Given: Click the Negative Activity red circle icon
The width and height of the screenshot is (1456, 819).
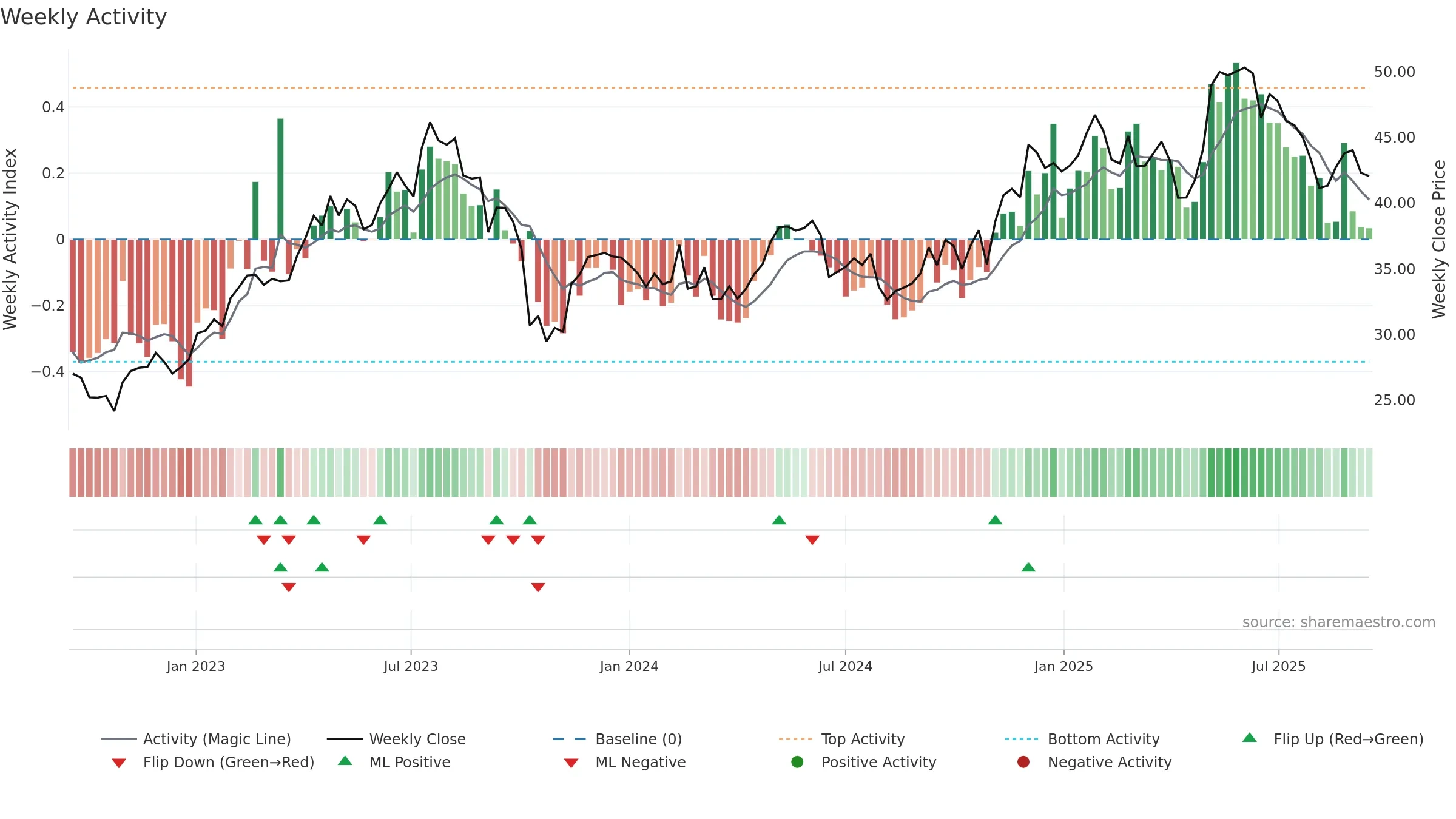Looking at the screenshot, I should [1023, 761].
